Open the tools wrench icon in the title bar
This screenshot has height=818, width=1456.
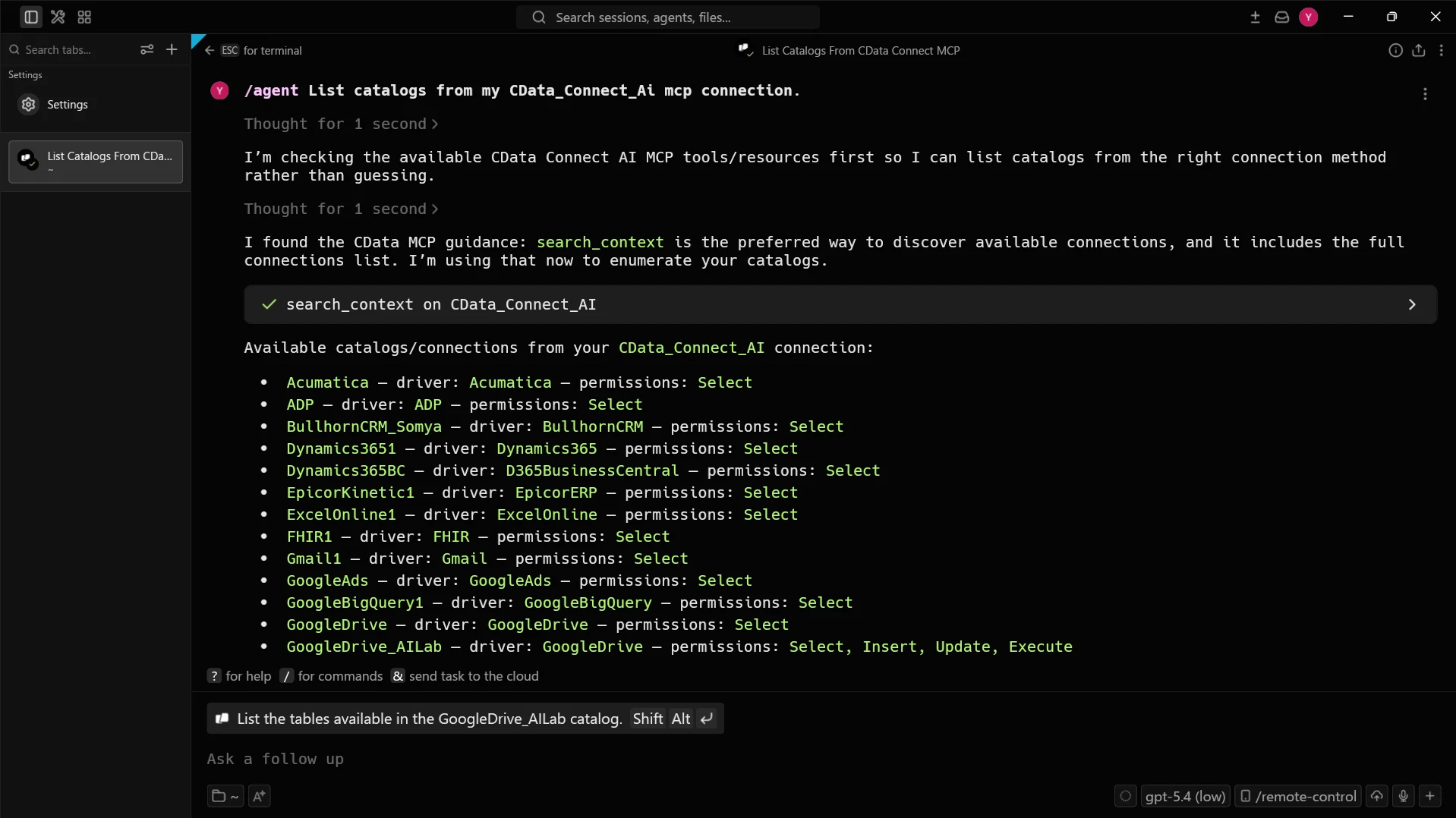pyautogui.click(x=58, y=17)
